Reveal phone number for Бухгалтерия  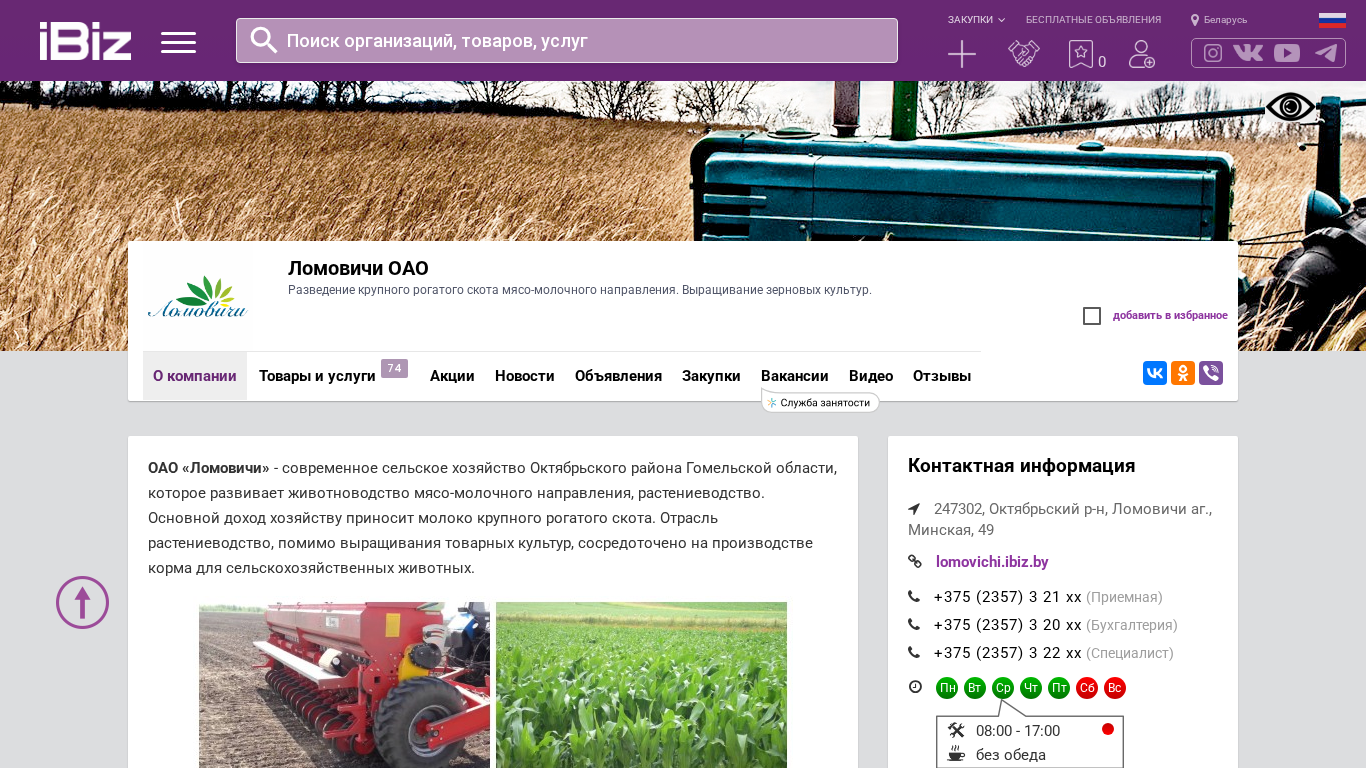1007,625
